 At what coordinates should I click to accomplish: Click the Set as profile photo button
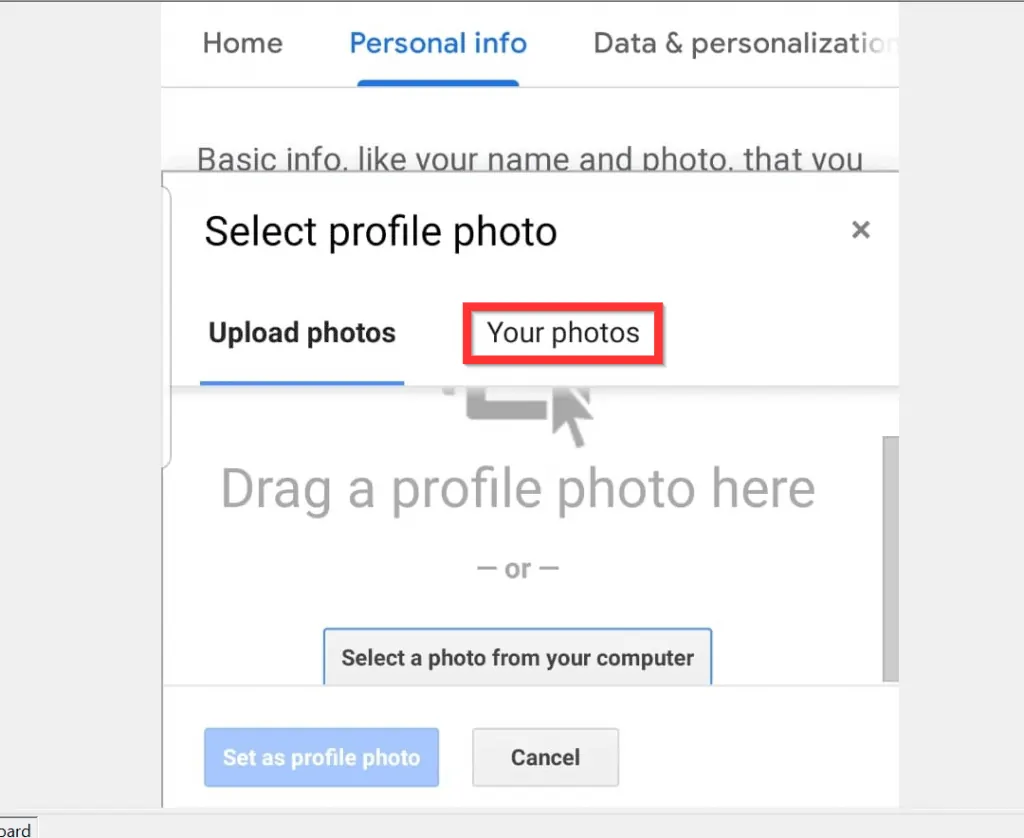point(321,757)
